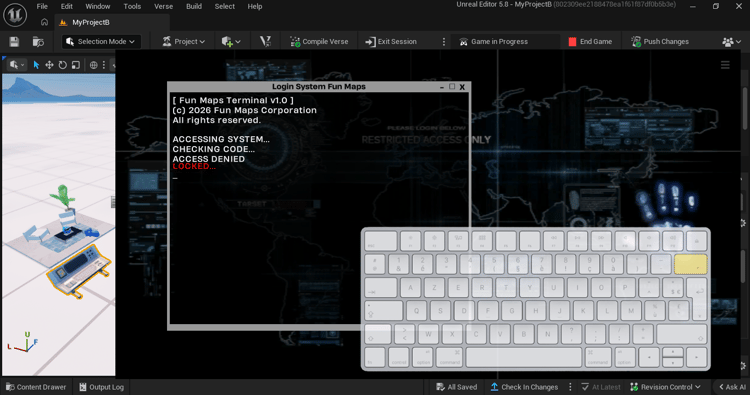This screenshot has height=395, width=750.
Task: Open the Window menu
Action: pos(98,6)
